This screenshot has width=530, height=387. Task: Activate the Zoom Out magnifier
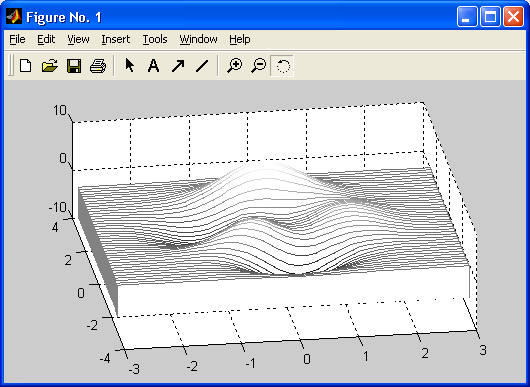click(259, 66)
